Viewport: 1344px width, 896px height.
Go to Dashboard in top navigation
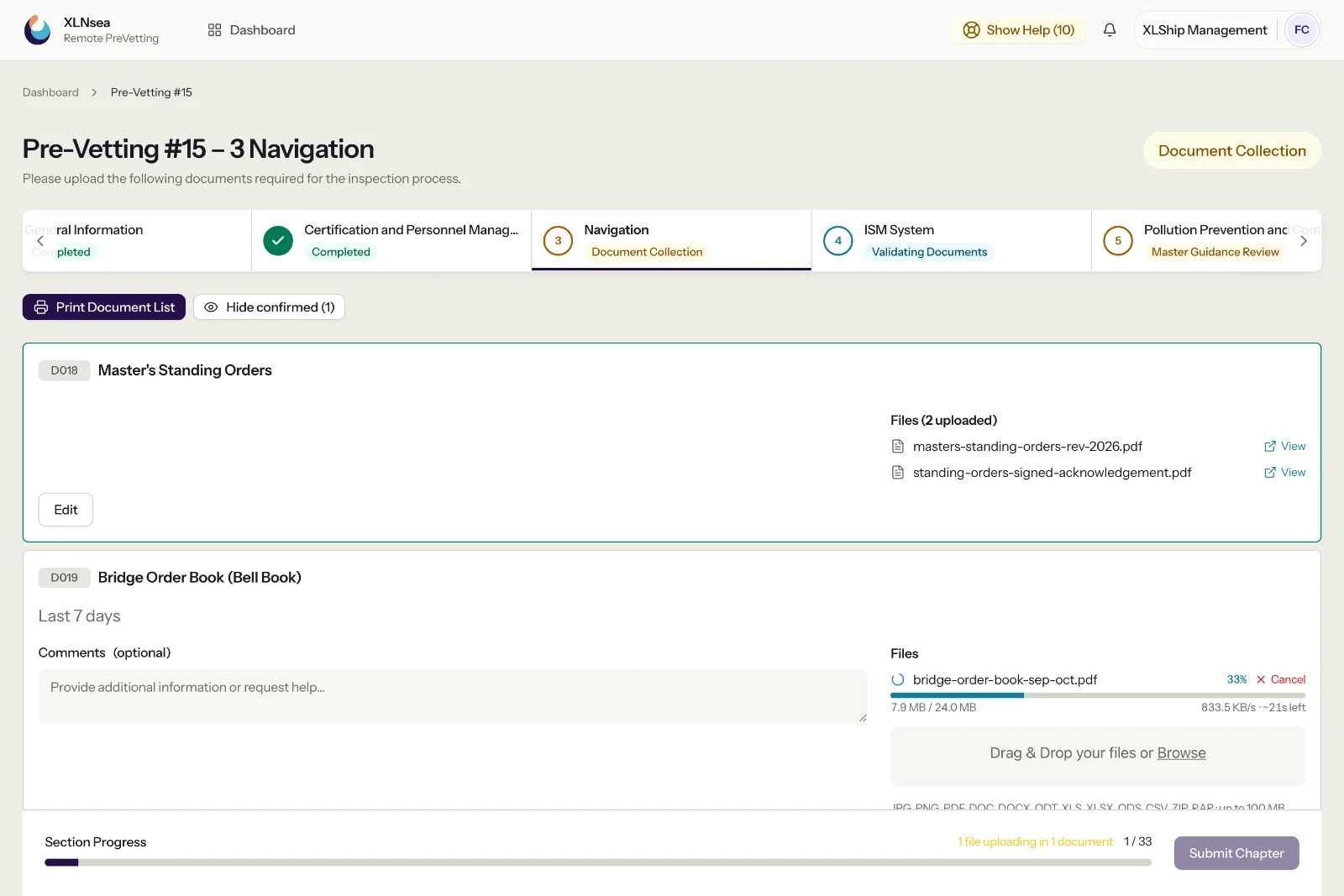[x=252, y=30]
